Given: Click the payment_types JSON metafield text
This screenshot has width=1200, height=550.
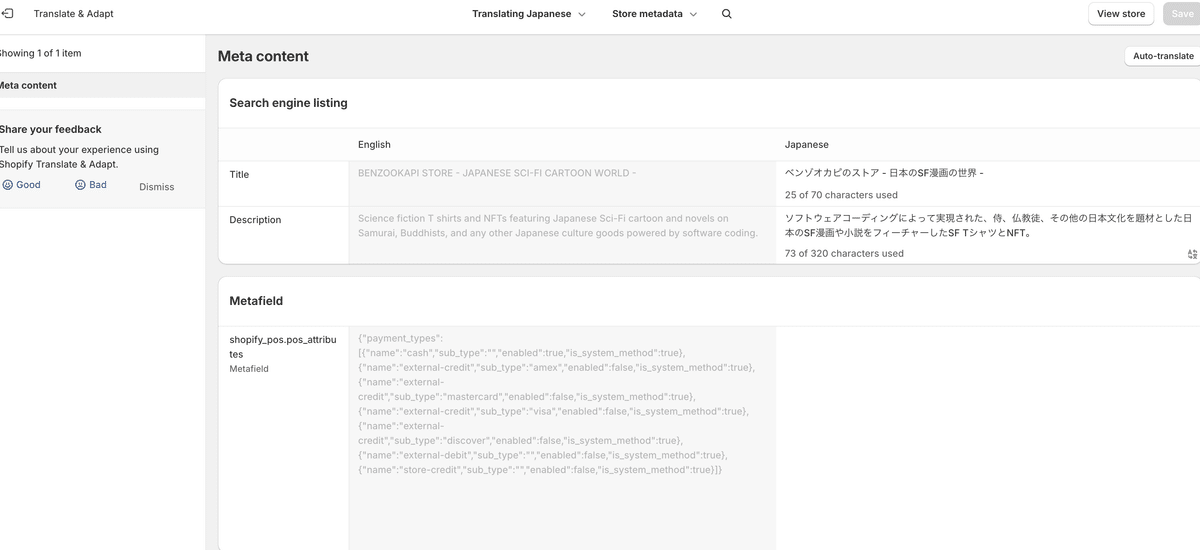Looking at the screenshot, I should click(558, 404).
